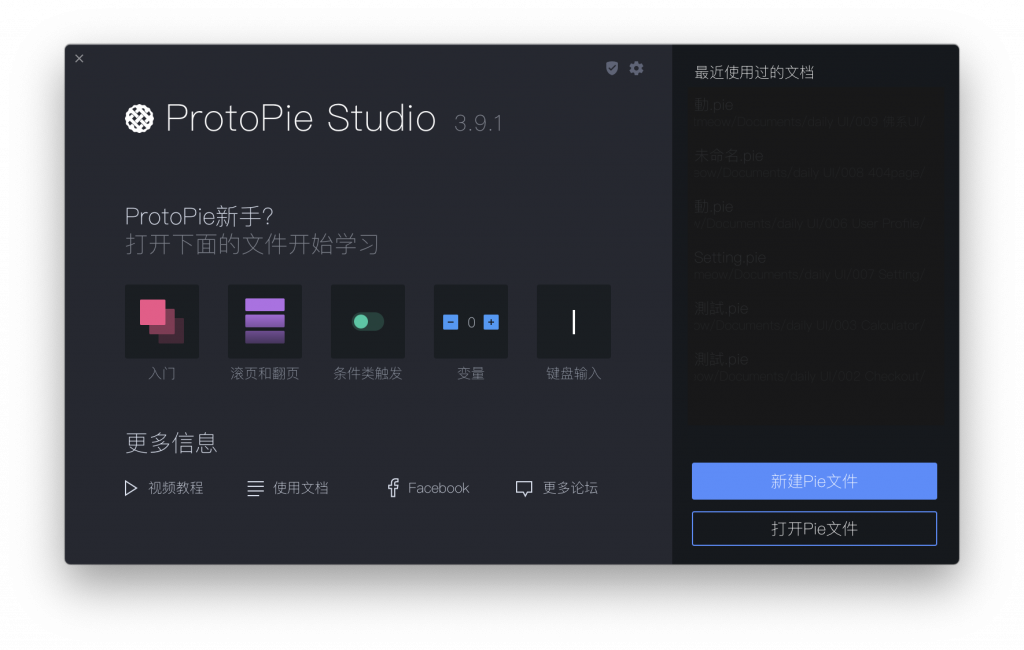Open the 入门 tutorial file

(x=162, y=321)
